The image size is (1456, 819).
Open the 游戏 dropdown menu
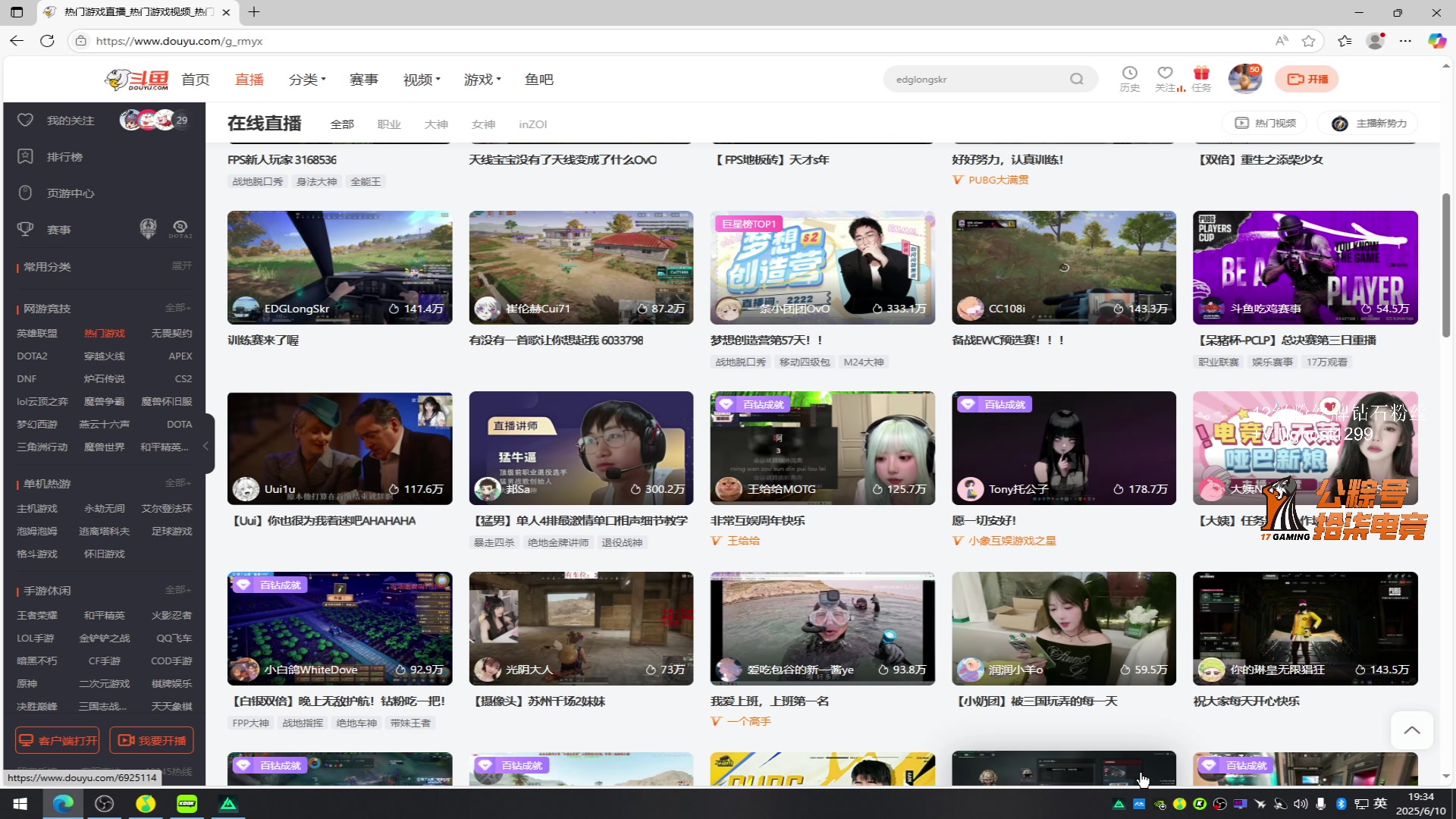pyautogui.click(x=482, y=80)
